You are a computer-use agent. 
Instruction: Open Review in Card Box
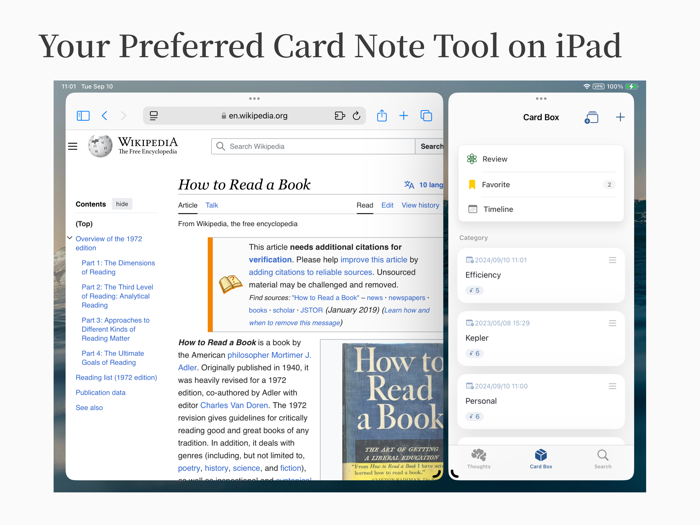541,159
